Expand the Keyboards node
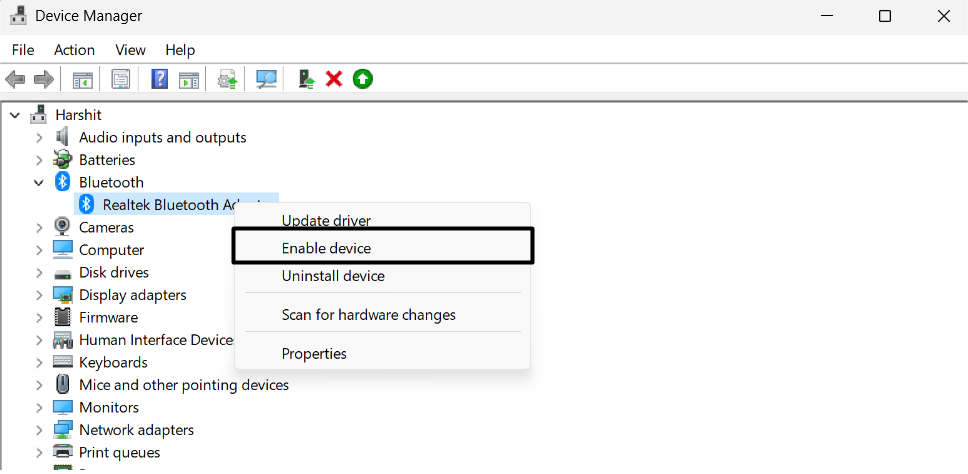Image resolution: width=968 pixels, height=474 pixels. click(x=39, y=362)
